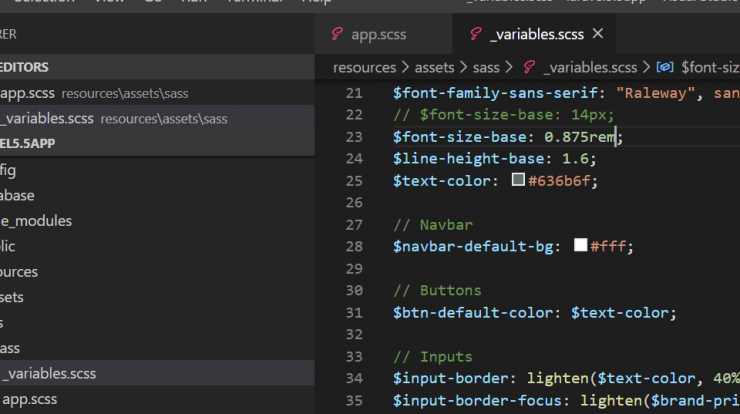
Task: Open the #636b6f color swatch picker
Action: point(518,180)
